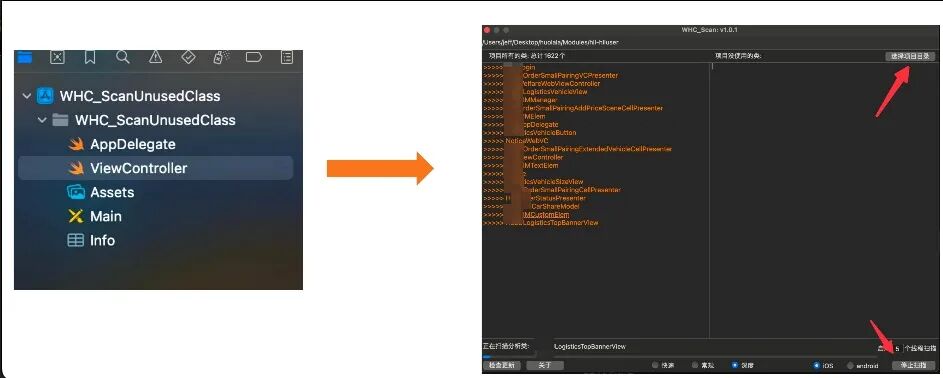The width and height of the screenshot is (943, 378).
Task: Click the OrderSmallPairingVCPresenter list entry
Action: 570,76
